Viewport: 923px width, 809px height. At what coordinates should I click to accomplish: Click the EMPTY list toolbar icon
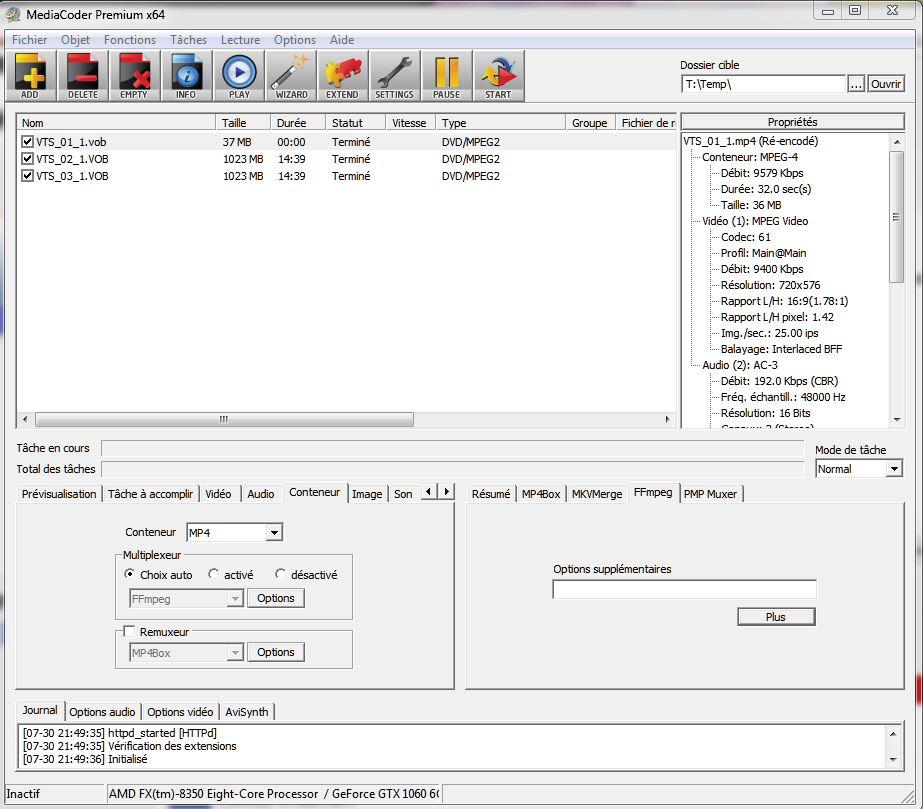pos(134,76)
